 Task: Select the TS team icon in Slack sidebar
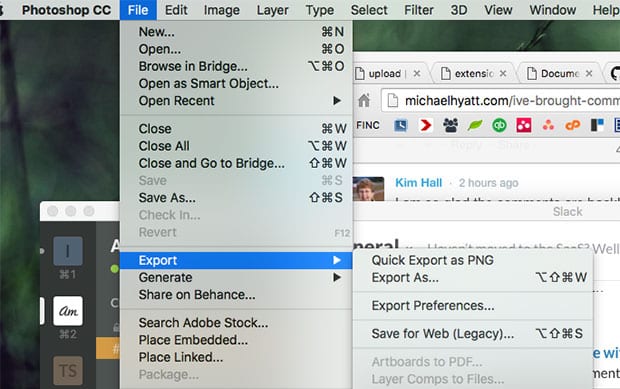(x=68, y=371)
